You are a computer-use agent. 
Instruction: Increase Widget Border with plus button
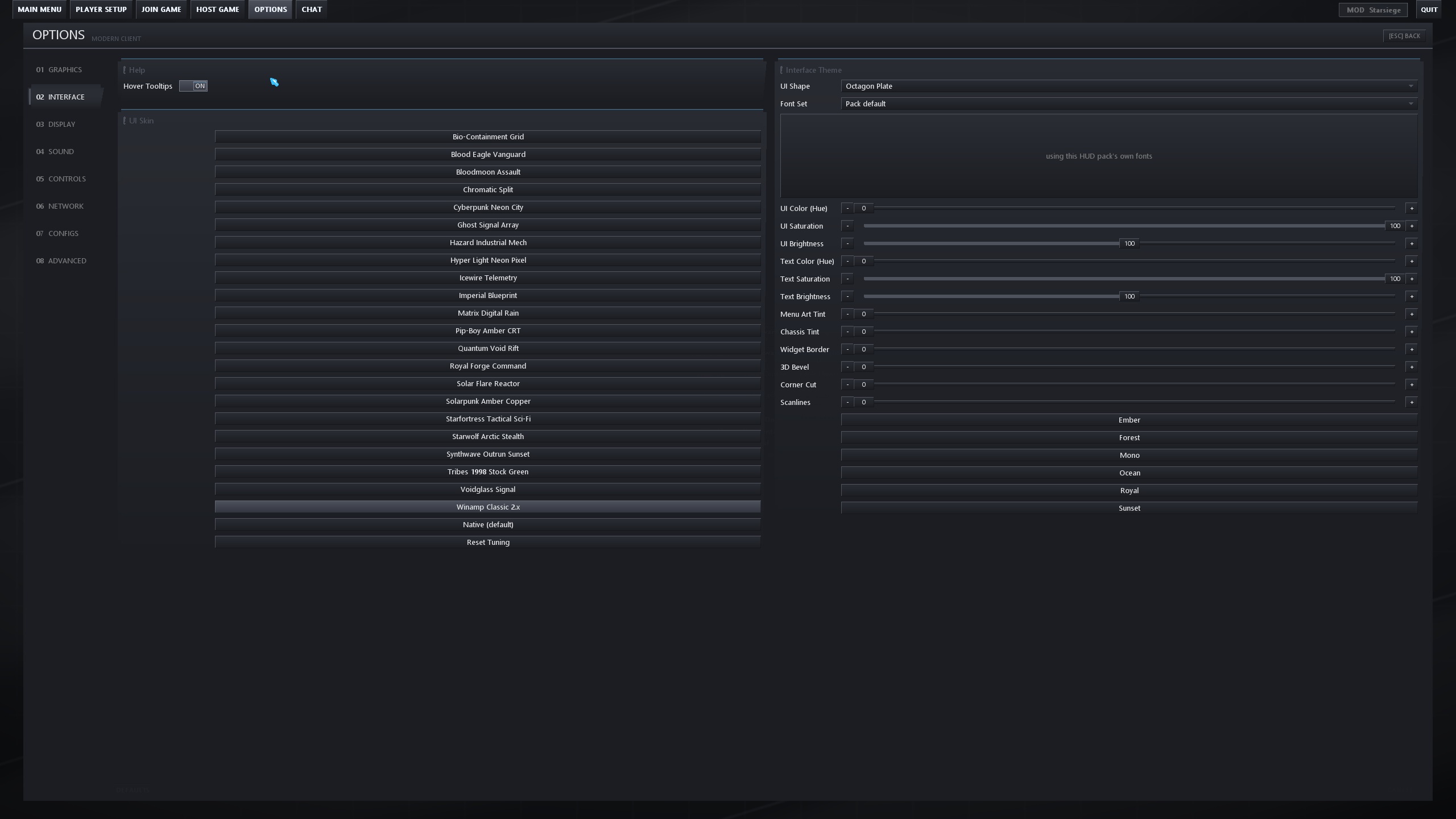[1412, 349]
